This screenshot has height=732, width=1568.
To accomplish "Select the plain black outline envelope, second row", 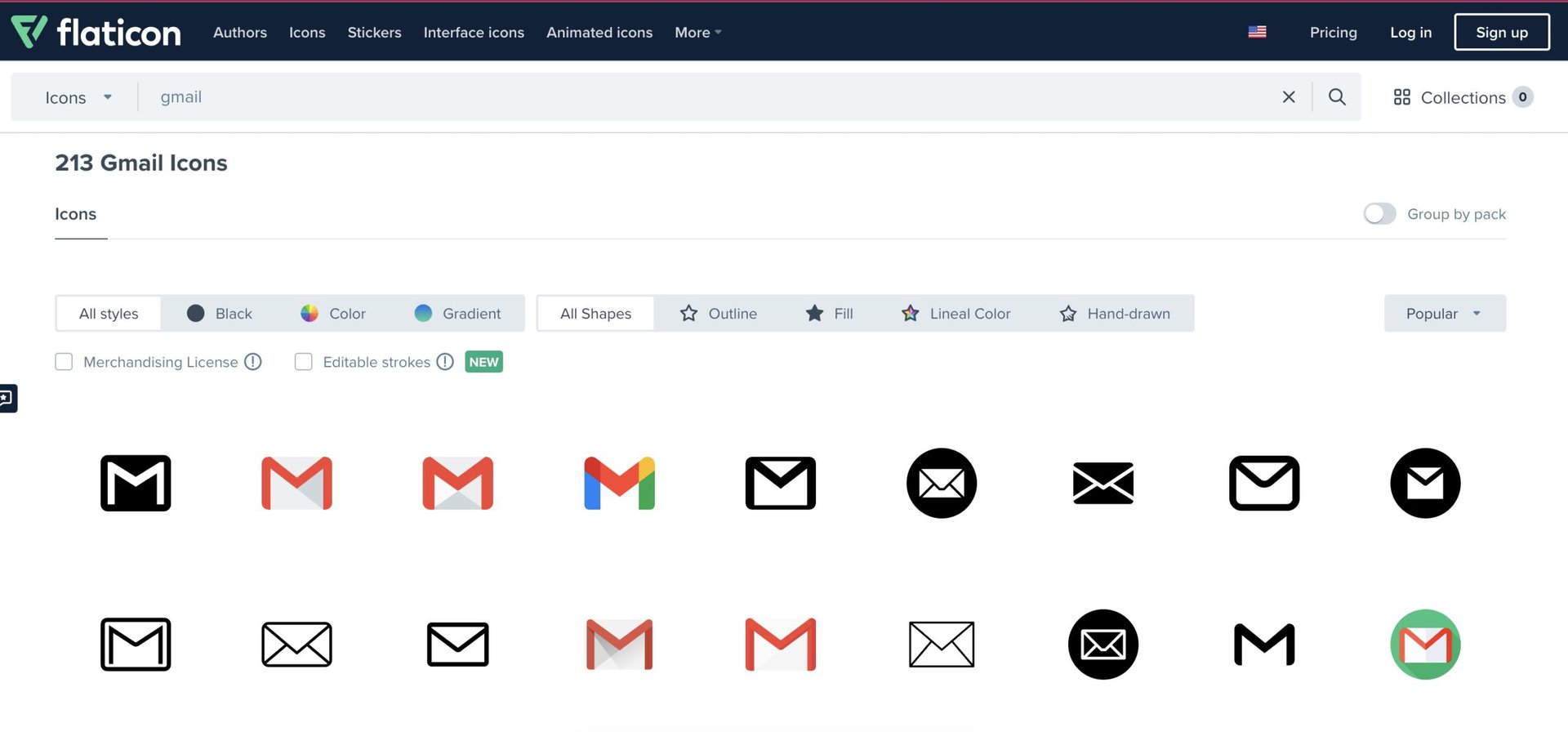I will pos(457,645).
